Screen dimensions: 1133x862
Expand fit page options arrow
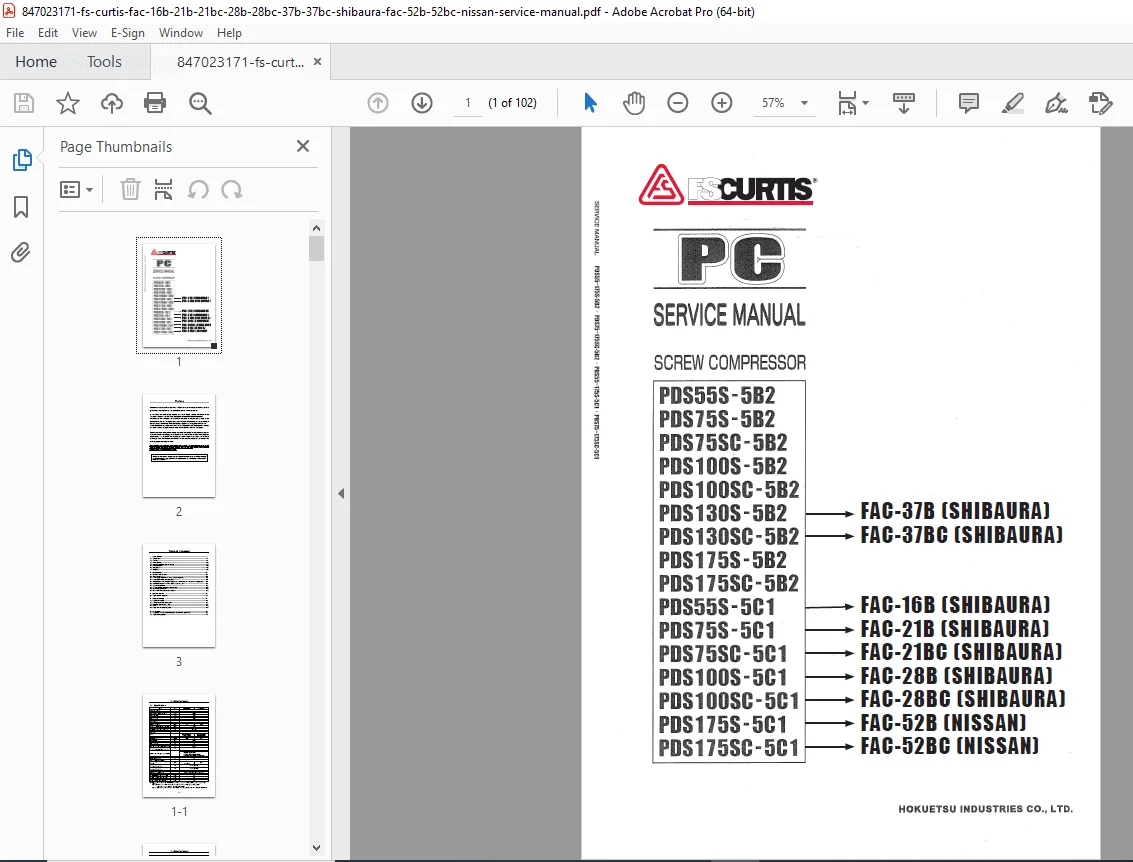pyautogui.click(x=866, y=103)
